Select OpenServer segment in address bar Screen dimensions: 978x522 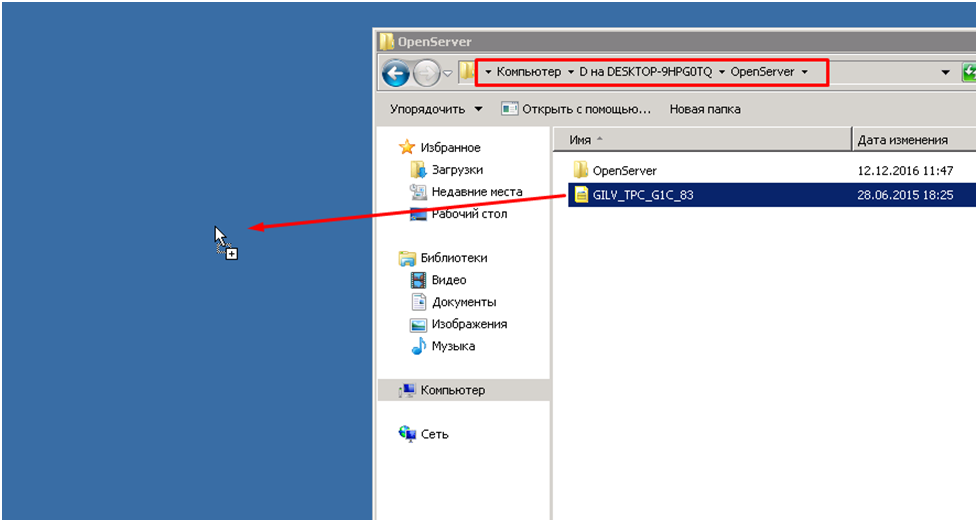[762, 72]
